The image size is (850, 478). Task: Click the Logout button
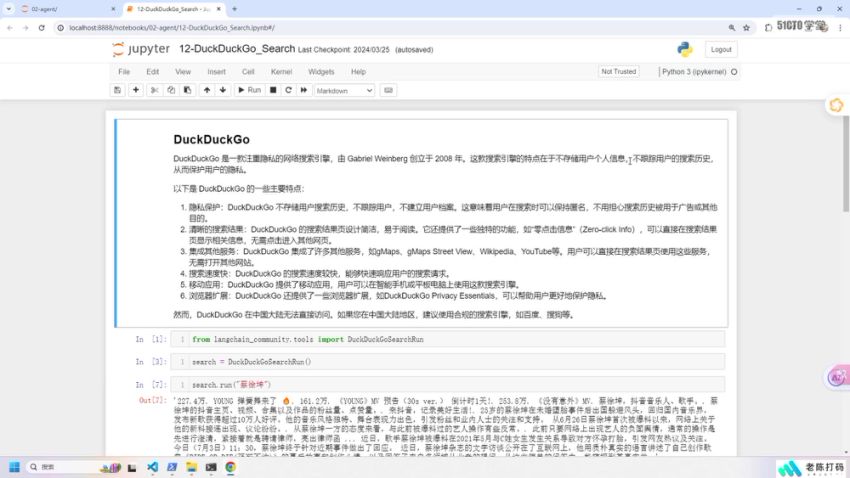pos(721,49)
